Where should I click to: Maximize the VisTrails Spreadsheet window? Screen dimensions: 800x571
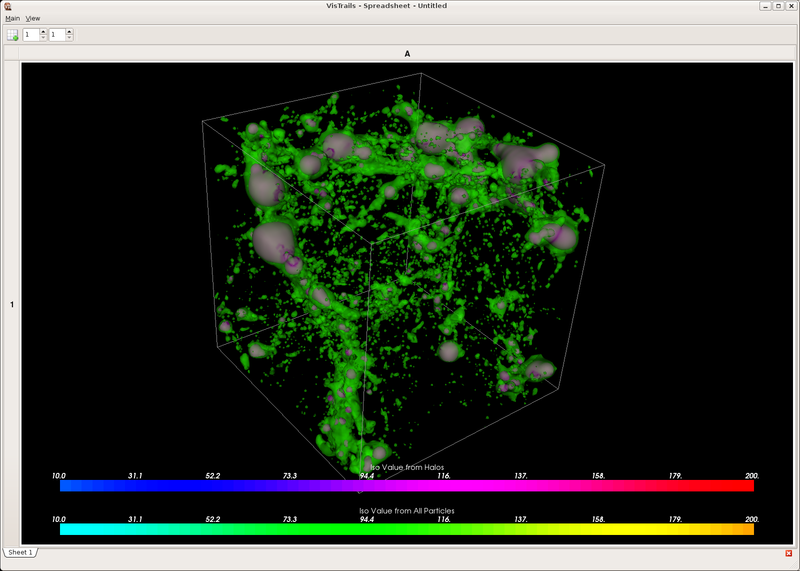[778, 6]
